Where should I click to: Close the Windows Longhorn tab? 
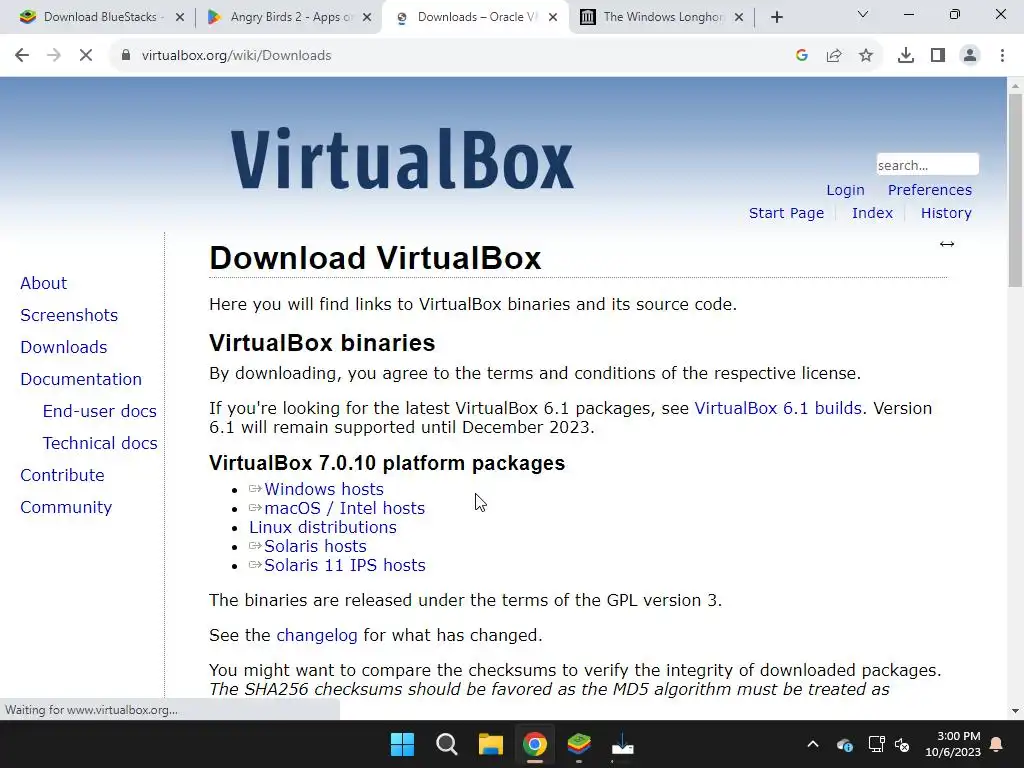point(739,17)
